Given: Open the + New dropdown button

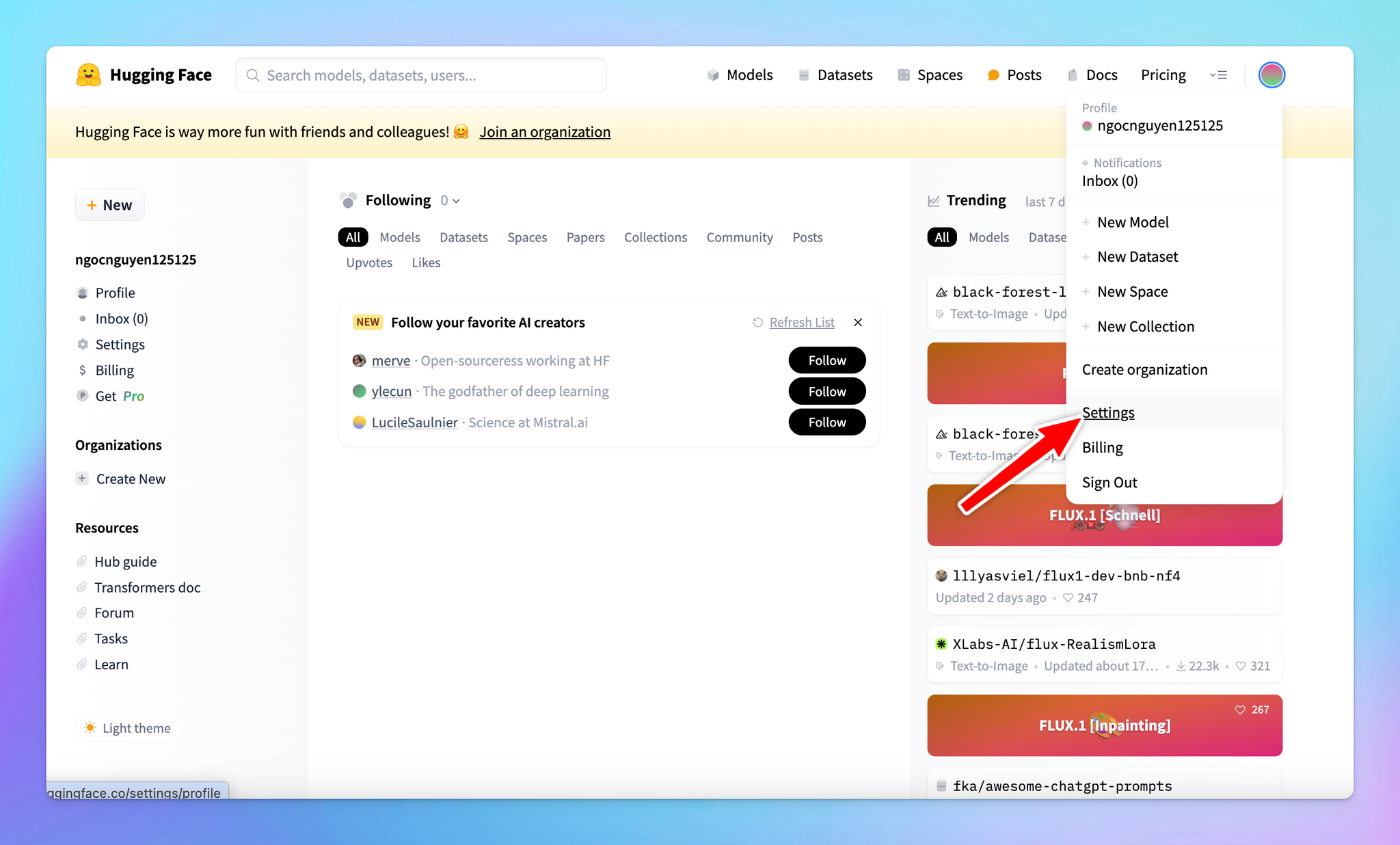Looking at the screenshot, I should pyautogui.click(x=109, y=205).
